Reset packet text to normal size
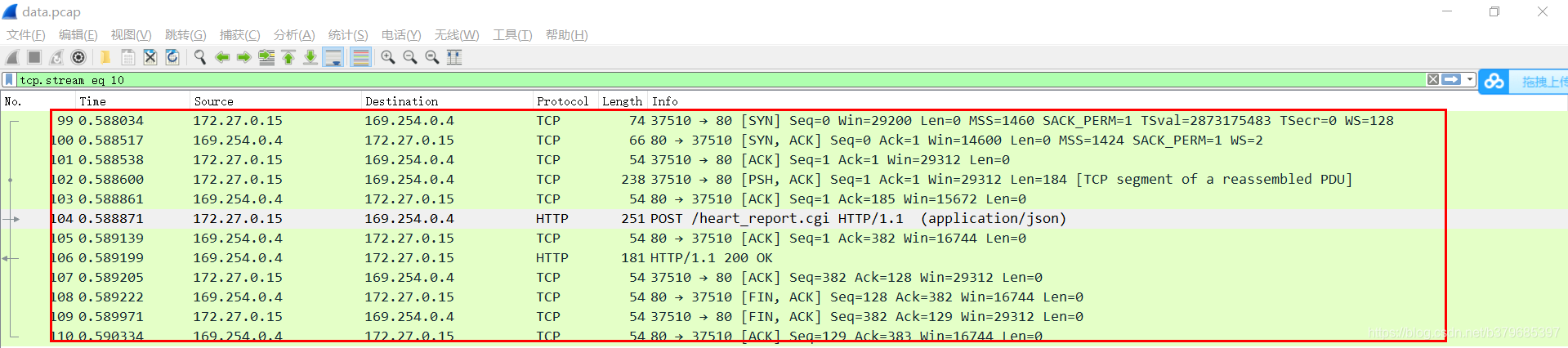 click(x=432, y=57)
